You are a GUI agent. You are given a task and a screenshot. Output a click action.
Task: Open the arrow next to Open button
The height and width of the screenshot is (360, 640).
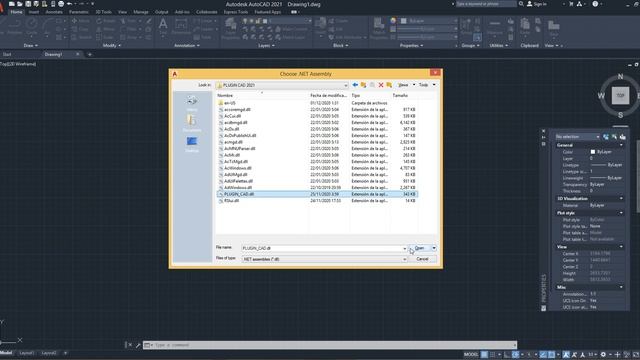click(434, 248)
